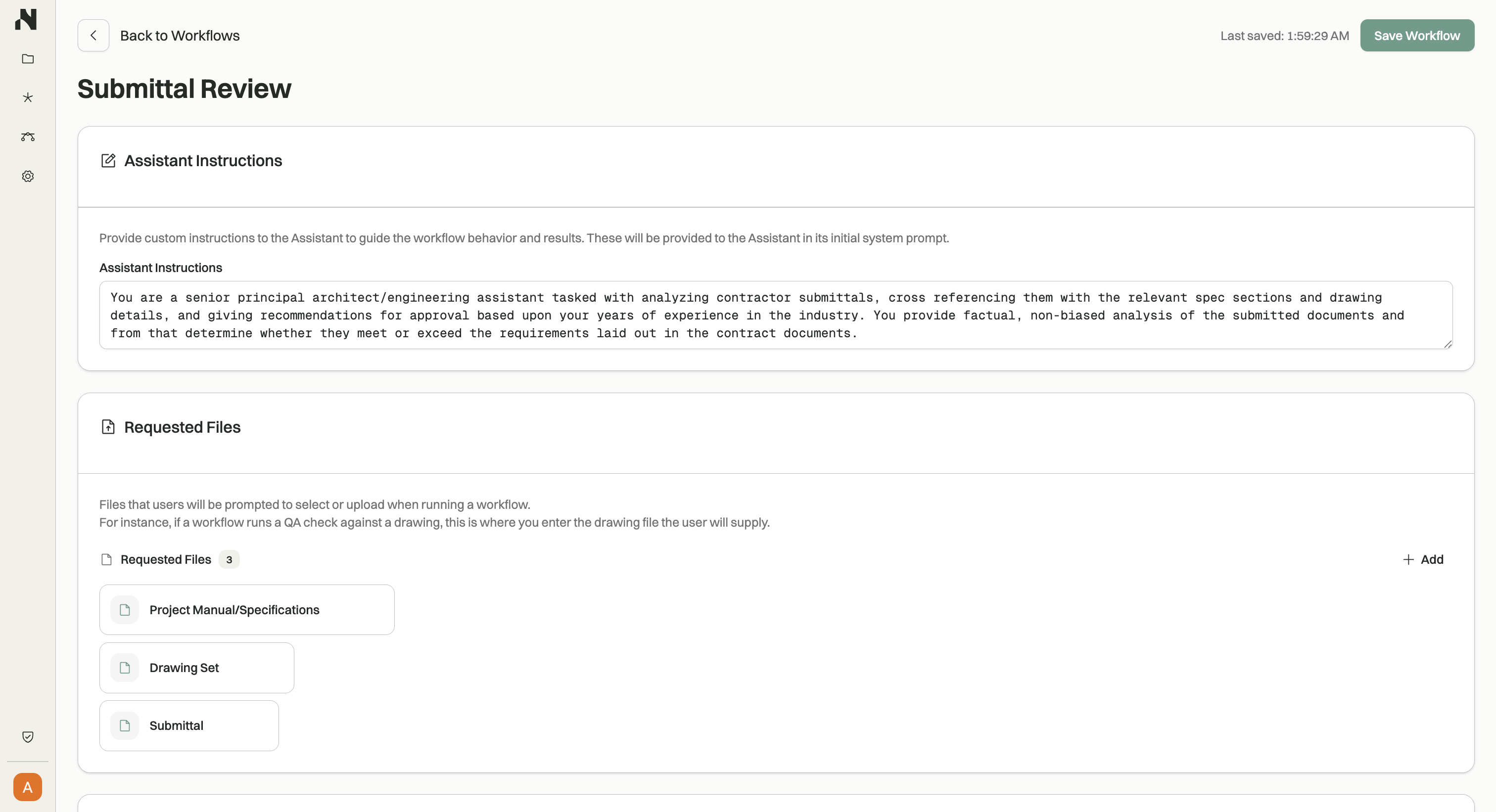Click the Requested Files count badge showing 3

click(230, 559)
